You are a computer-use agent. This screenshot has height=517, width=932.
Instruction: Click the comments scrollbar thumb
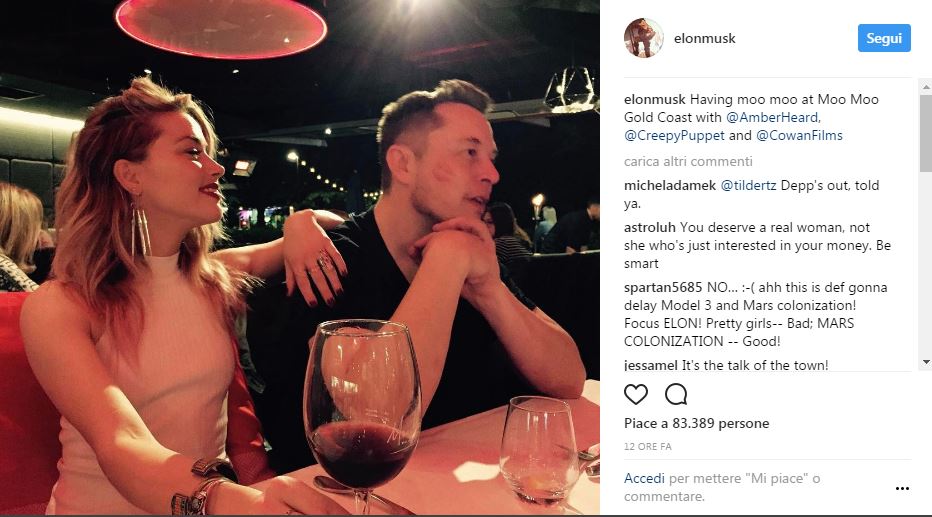pyautogui.click(x=925, y=130)
